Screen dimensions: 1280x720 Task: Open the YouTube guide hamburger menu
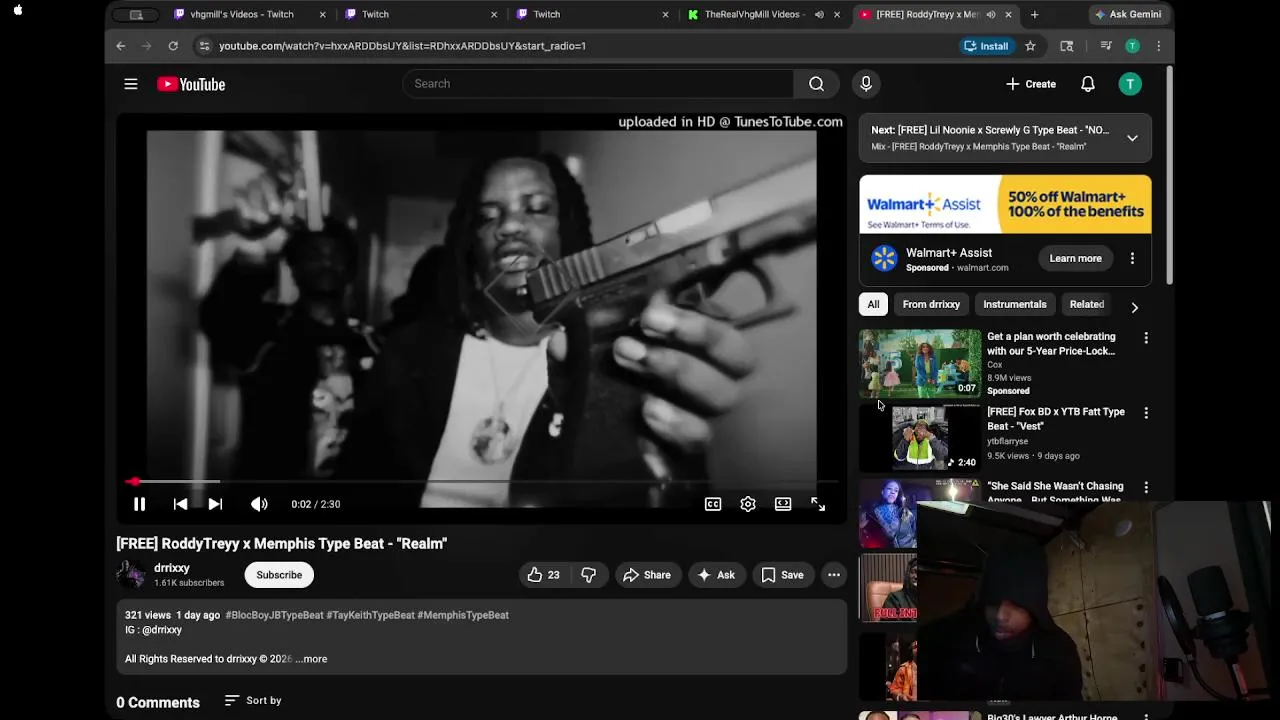pos(131,84)
